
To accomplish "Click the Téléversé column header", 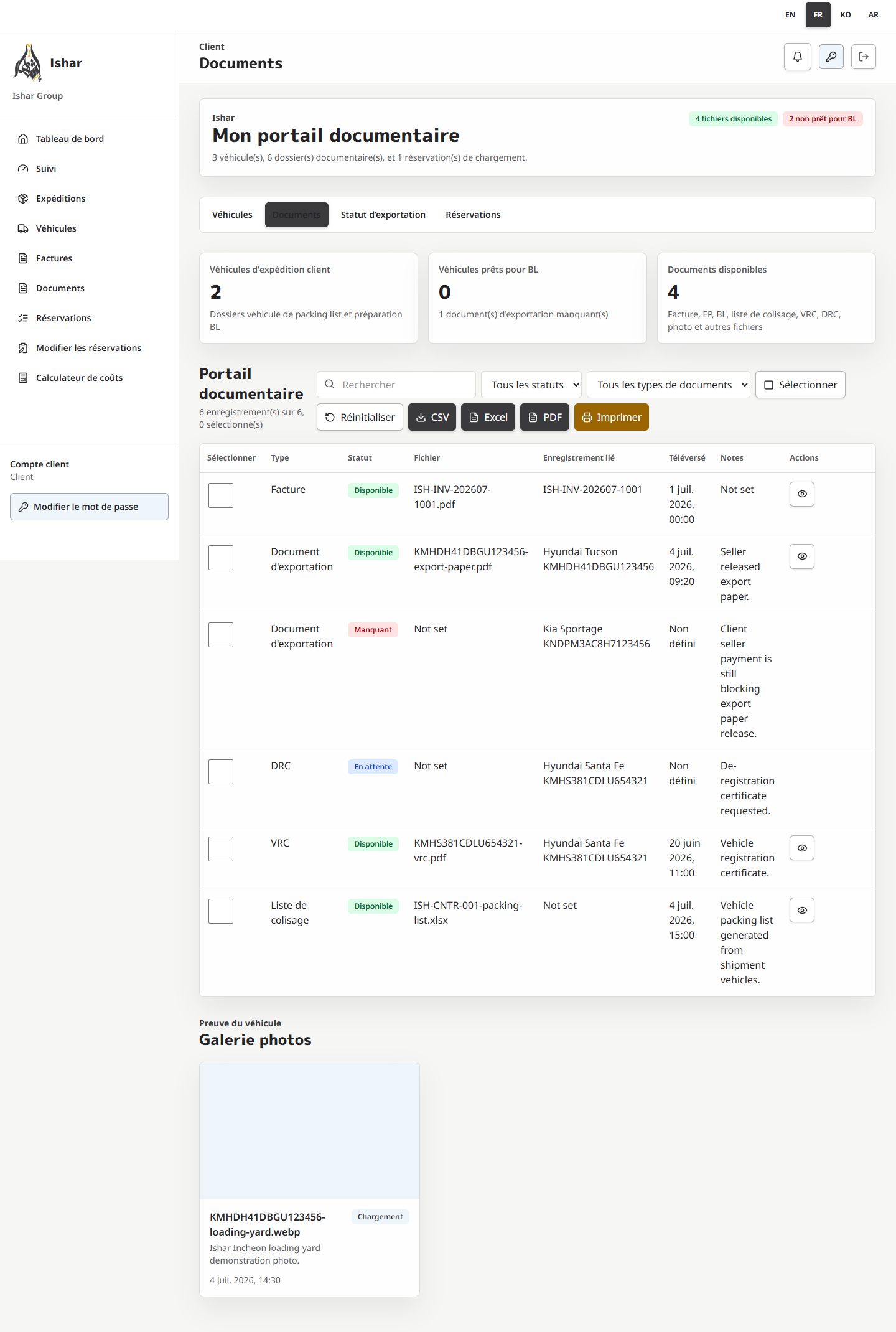I will (687, 458).
